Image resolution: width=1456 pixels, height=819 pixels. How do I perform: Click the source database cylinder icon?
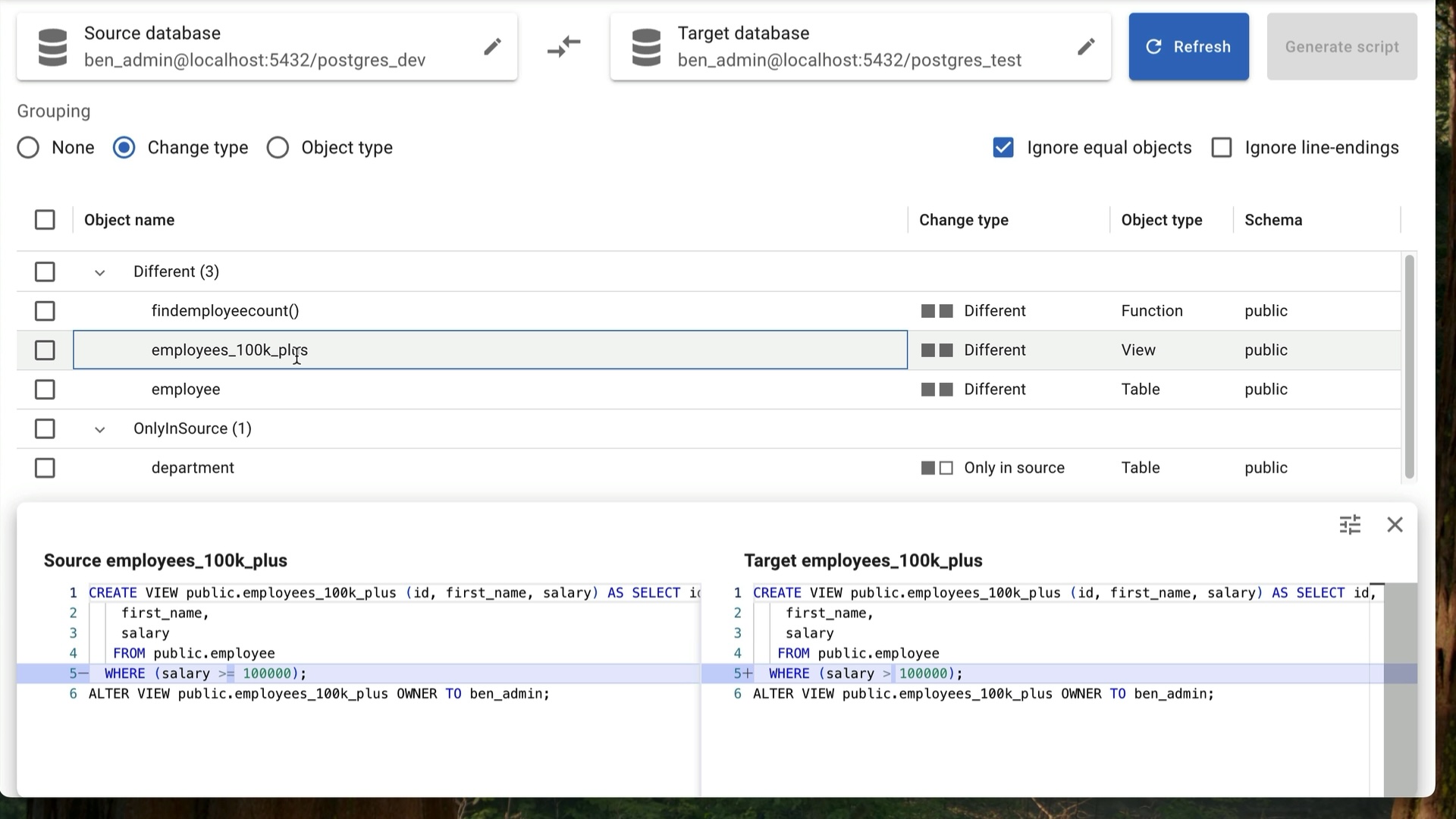[x=53, y=47]
